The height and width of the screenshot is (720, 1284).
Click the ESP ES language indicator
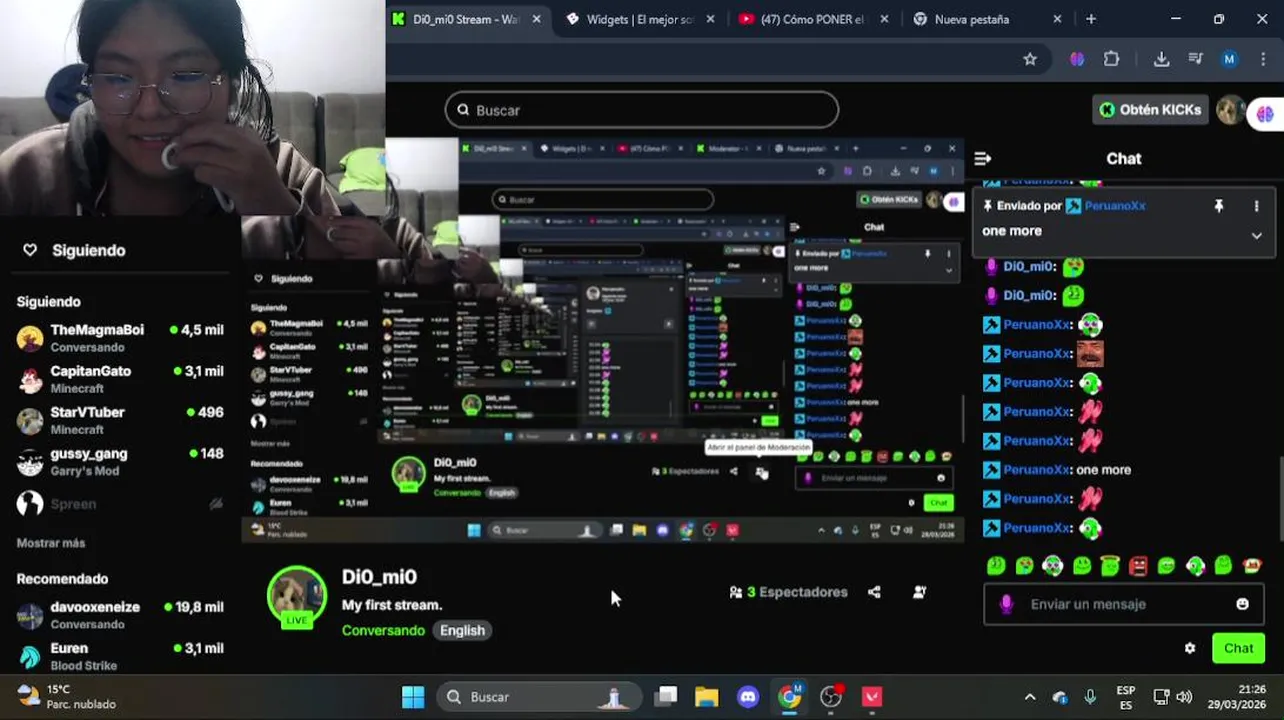(1126, 697)
